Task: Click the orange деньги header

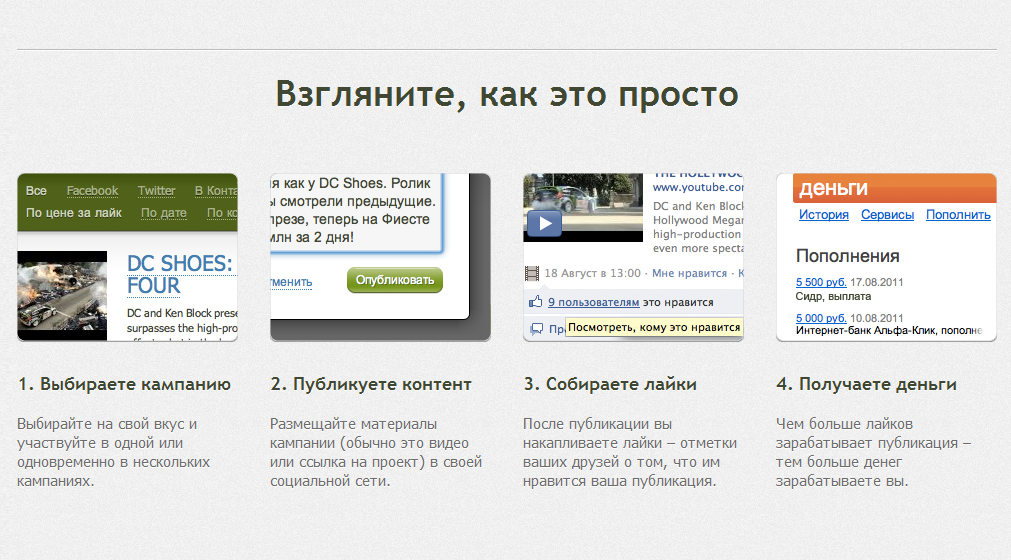Action: point(894,188)
